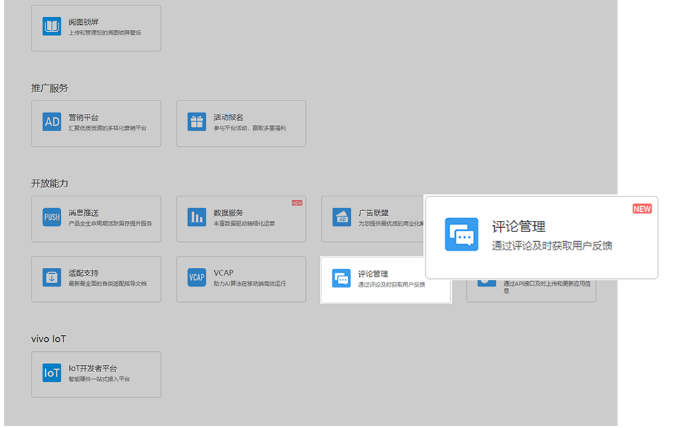687x428 pixels.
Task: Click the description under IoT开发者平台
Action: click(99, 379)
